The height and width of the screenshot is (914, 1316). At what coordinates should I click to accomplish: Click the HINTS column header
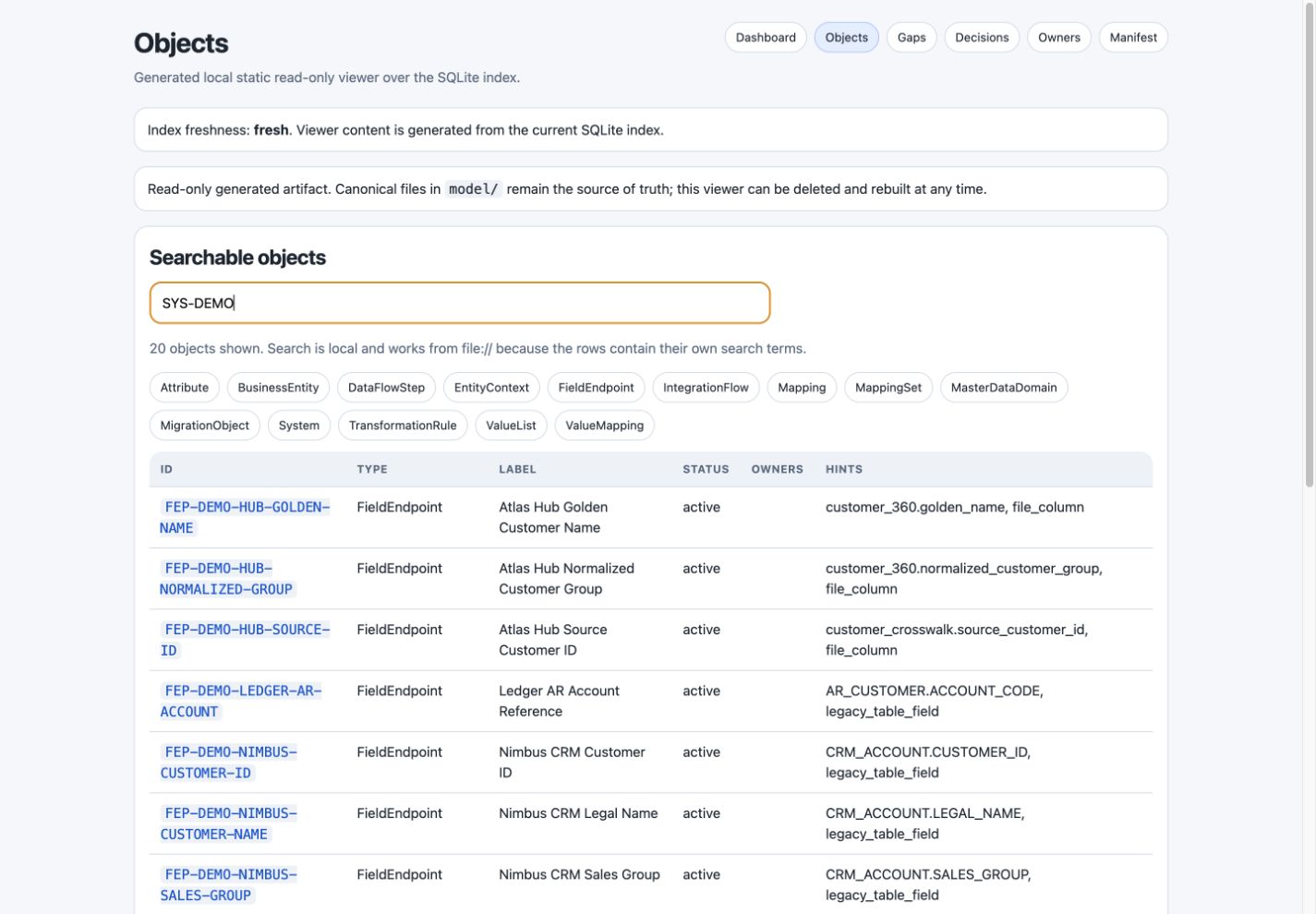click(844, 469)
